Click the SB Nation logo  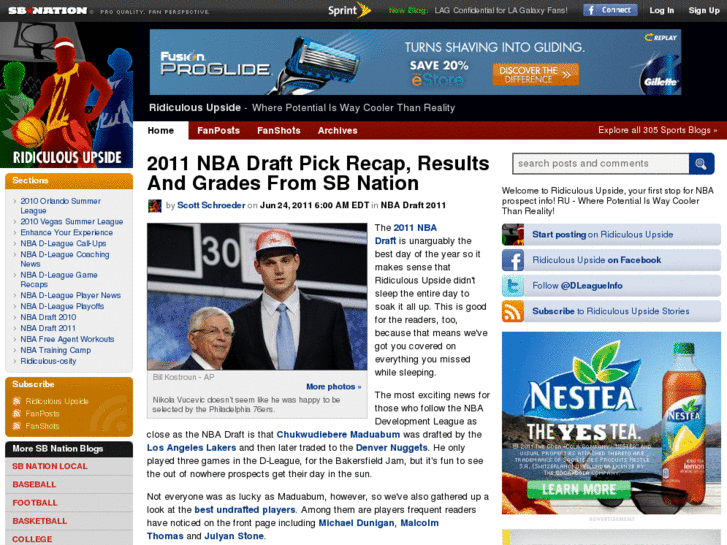coord(48,11)
